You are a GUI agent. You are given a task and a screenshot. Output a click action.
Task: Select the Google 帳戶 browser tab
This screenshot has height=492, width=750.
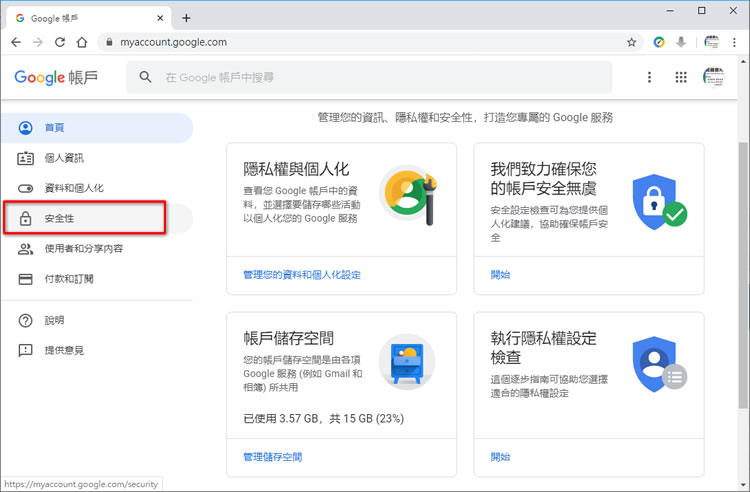coord(88,18)
